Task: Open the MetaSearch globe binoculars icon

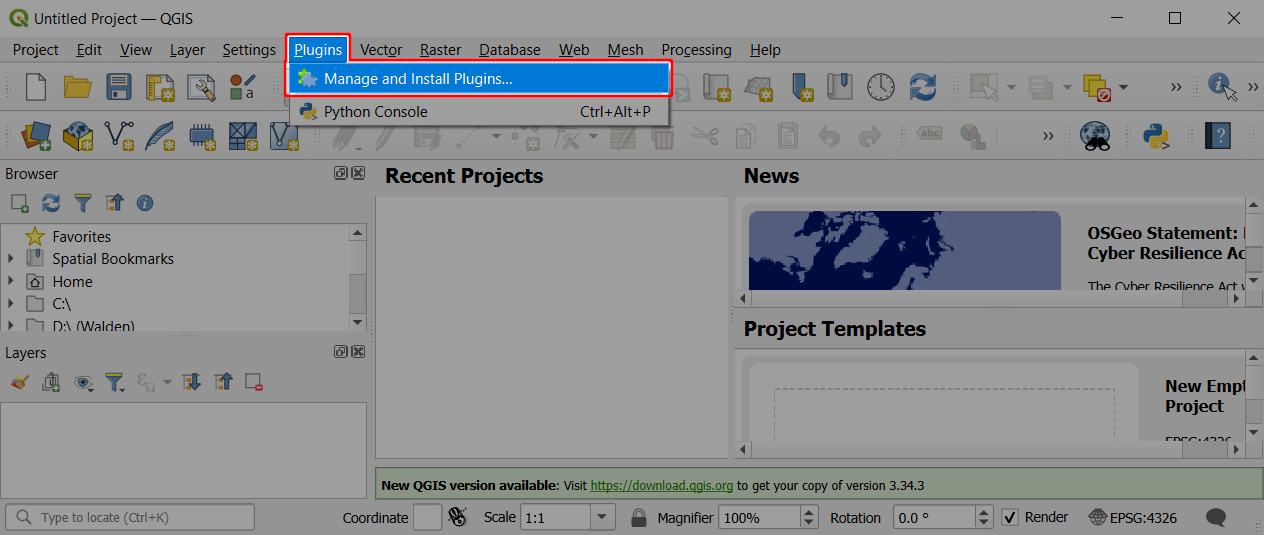Action: [x=1097, y=136]
